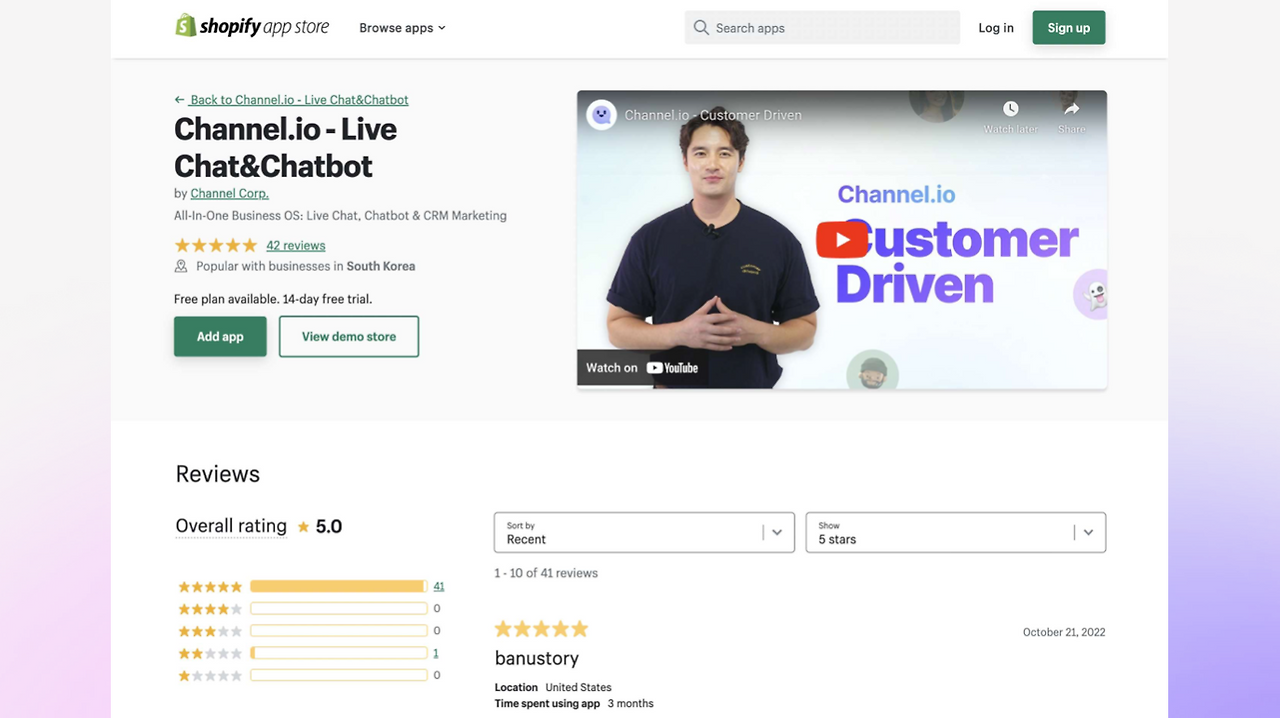Screen dimensions: 1280x718
Task: Click the five-star rating bar
Action: (x=339, y=586)
